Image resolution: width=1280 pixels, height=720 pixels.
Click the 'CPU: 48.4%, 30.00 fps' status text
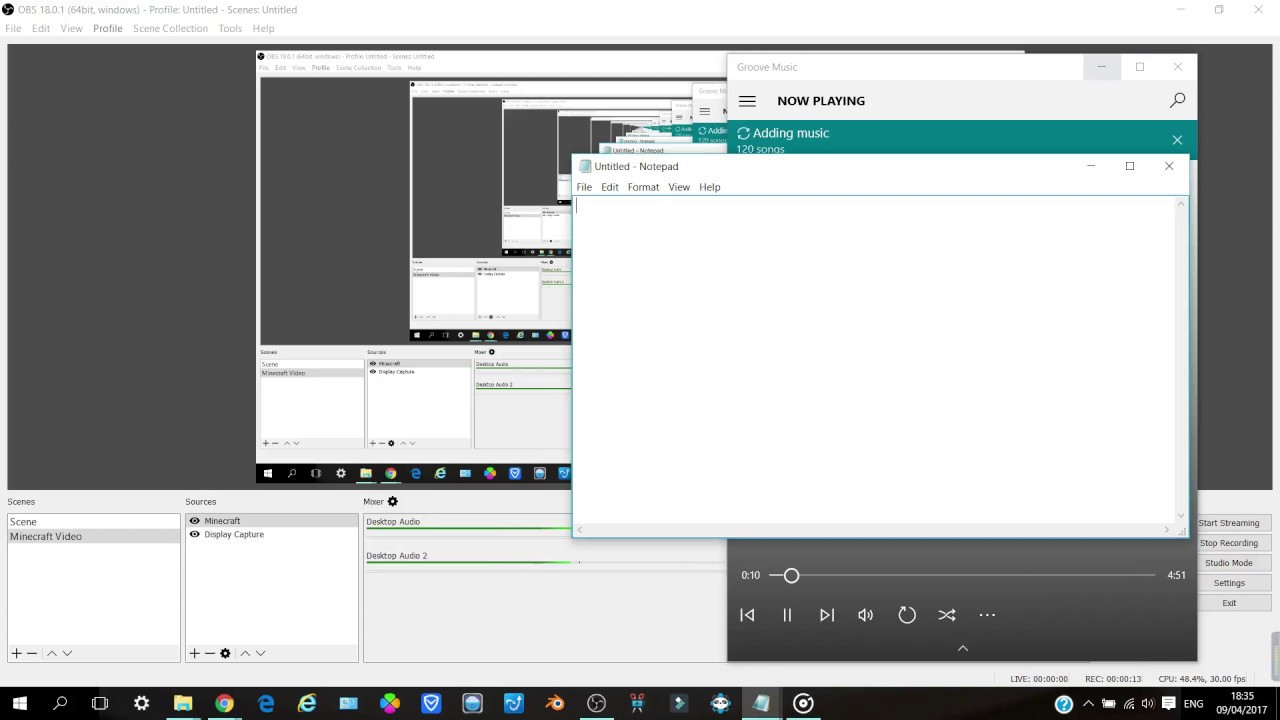point(1202,679)
